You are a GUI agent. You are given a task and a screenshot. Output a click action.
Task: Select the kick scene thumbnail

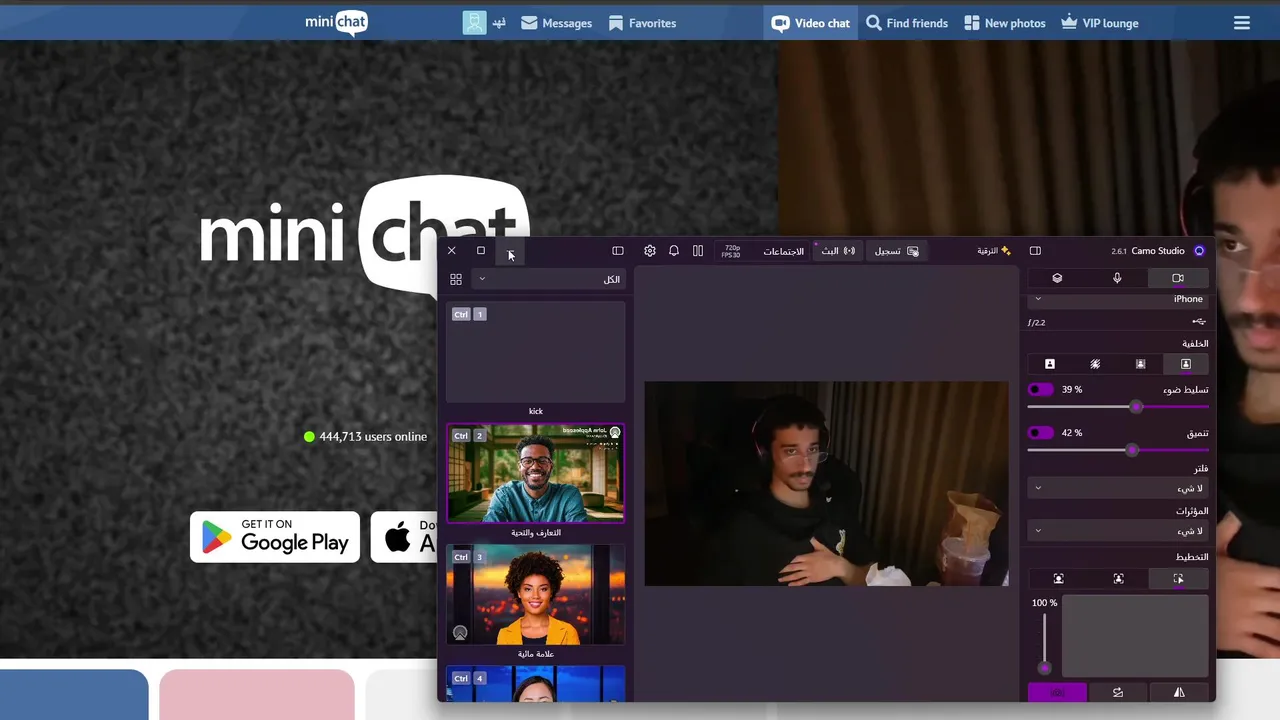[x=536, y=353]
